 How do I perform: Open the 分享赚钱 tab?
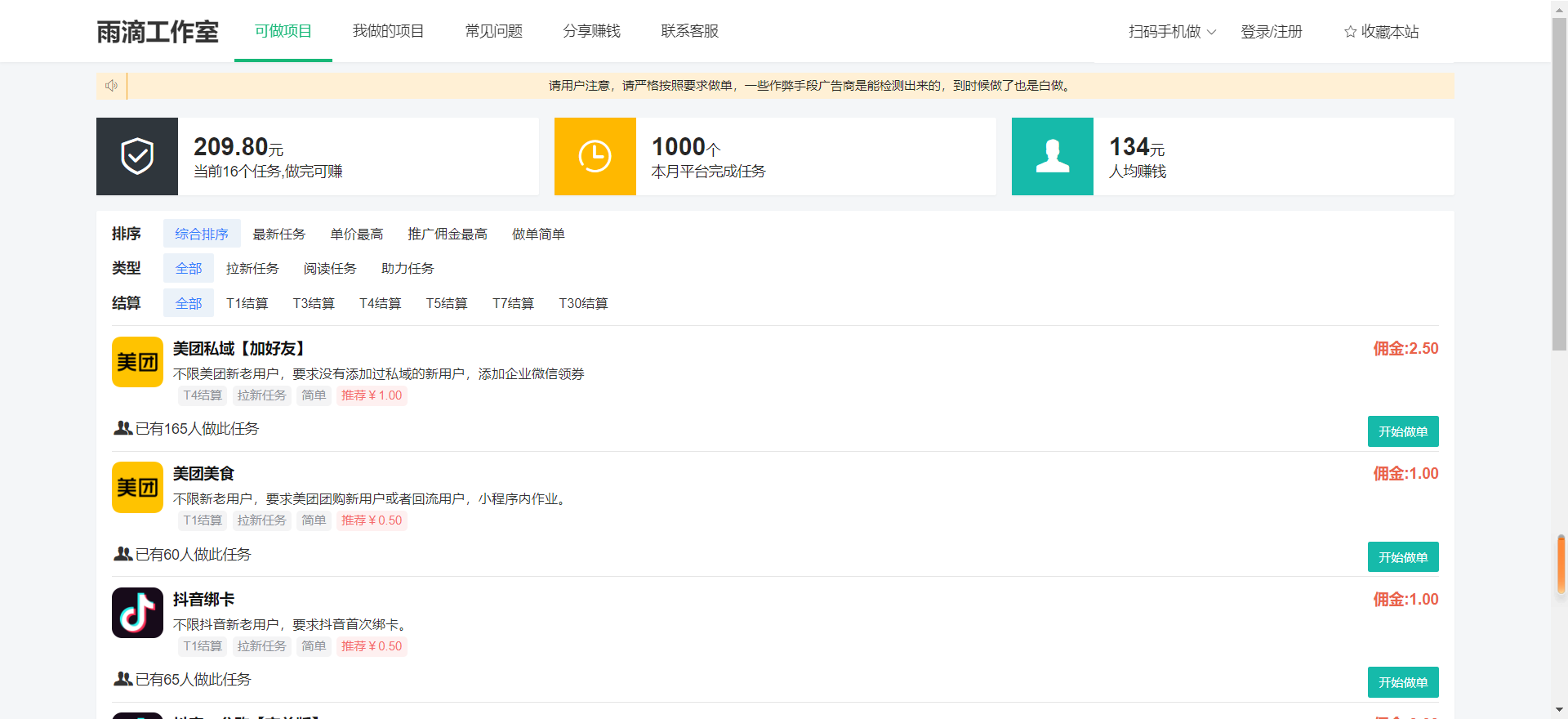[592, 31]
